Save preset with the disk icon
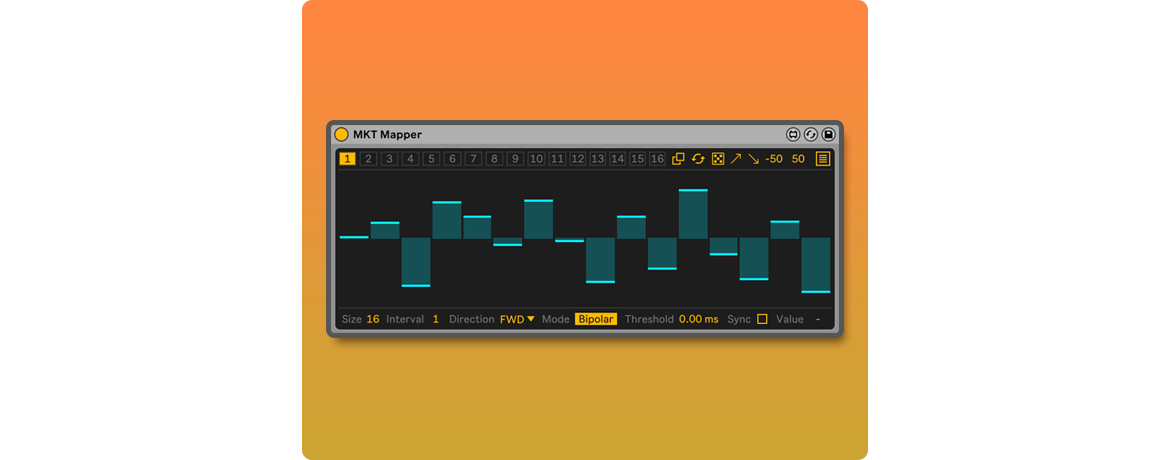 point(828,134)
